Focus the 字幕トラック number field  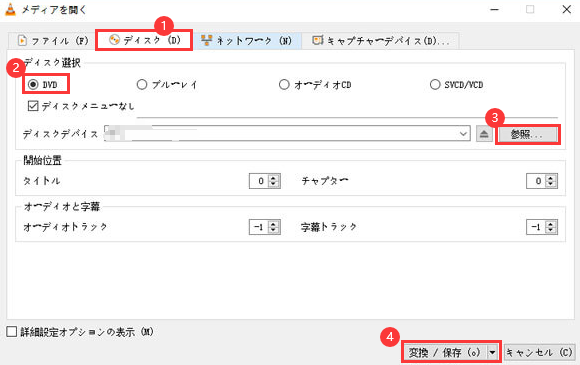[x=537, y=227]
